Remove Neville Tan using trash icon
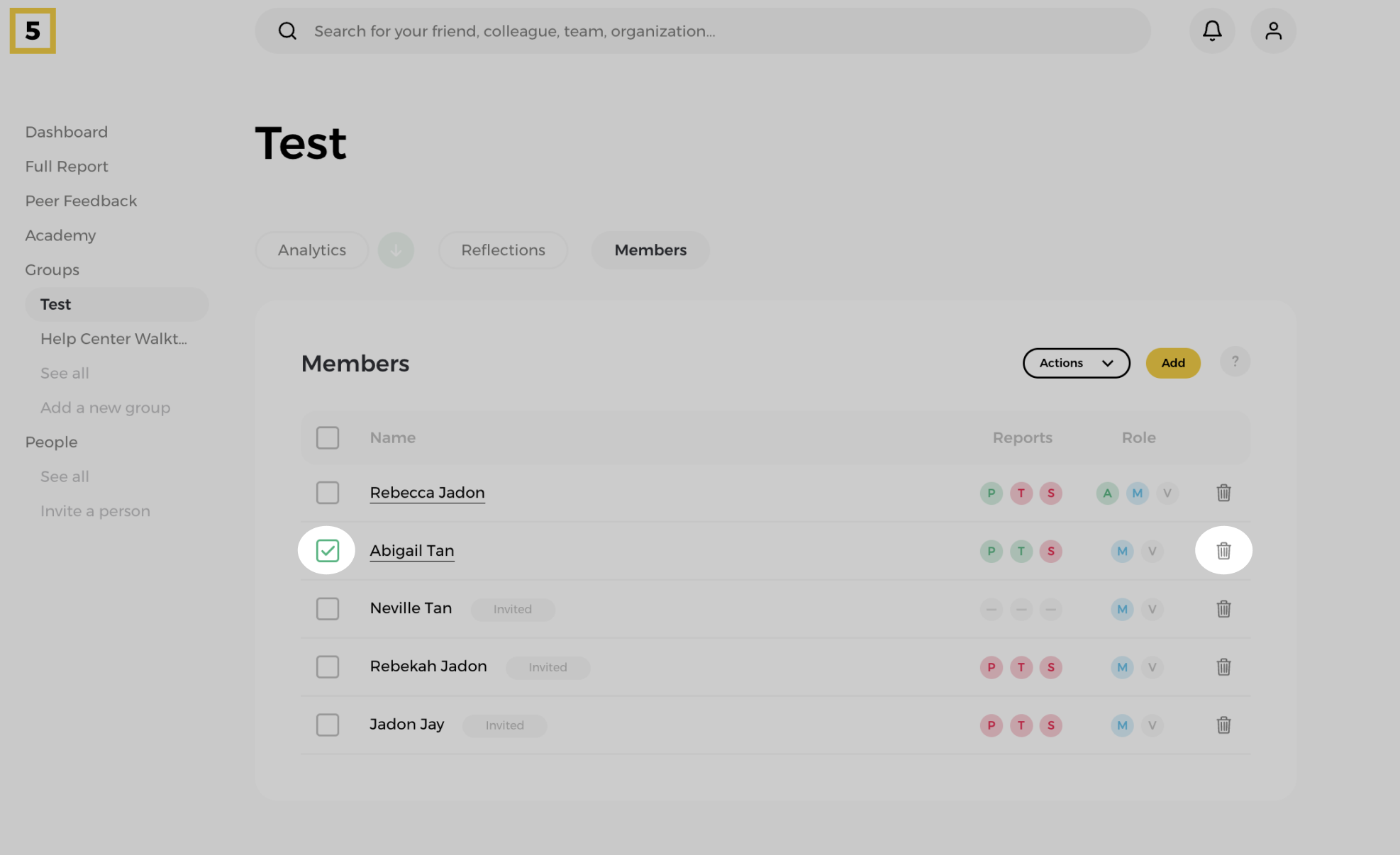 [x=1223, y=609]
